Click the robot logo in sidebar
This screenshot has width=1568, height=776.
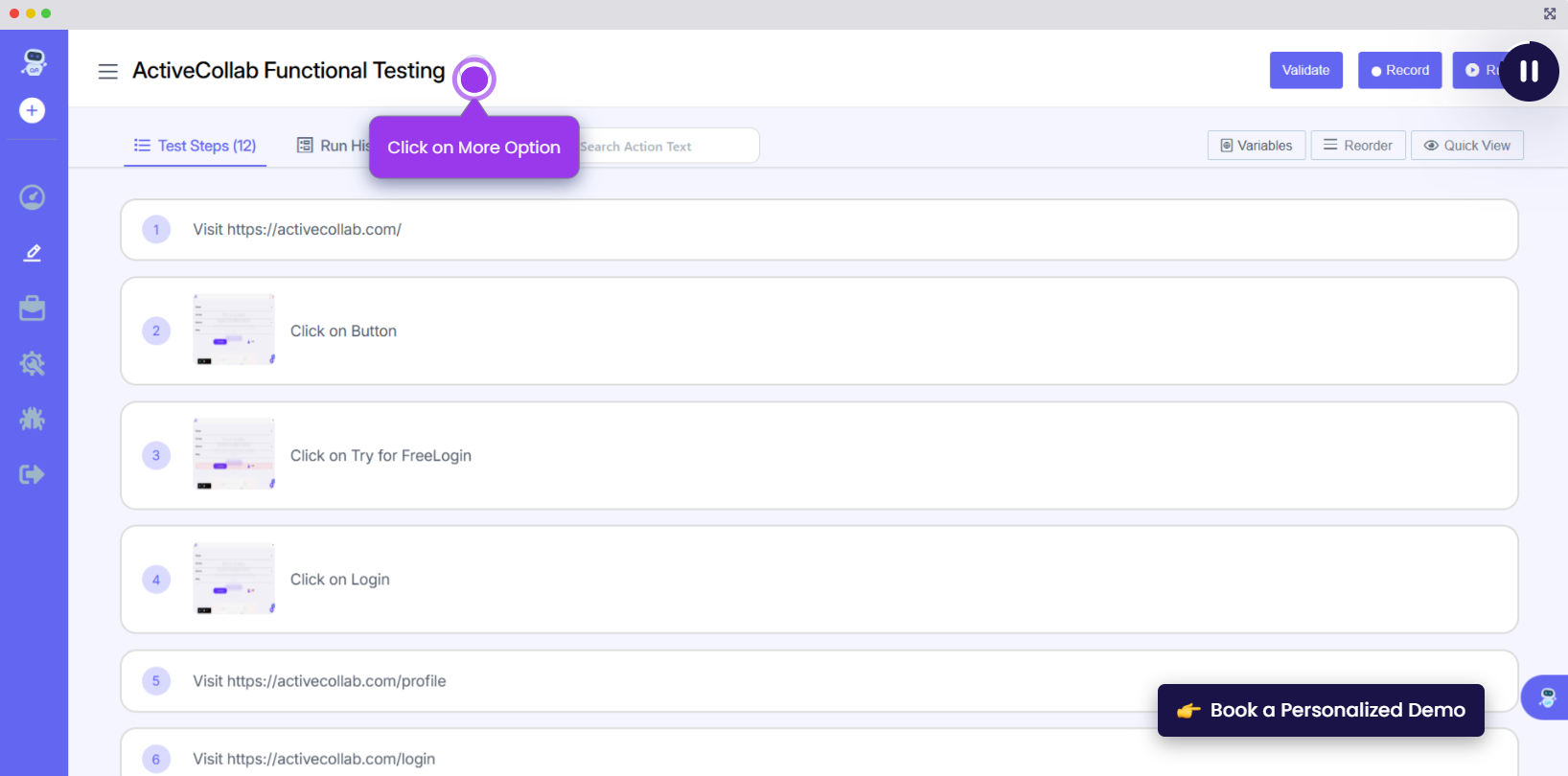pyautogui.click(x=34, y=62)
